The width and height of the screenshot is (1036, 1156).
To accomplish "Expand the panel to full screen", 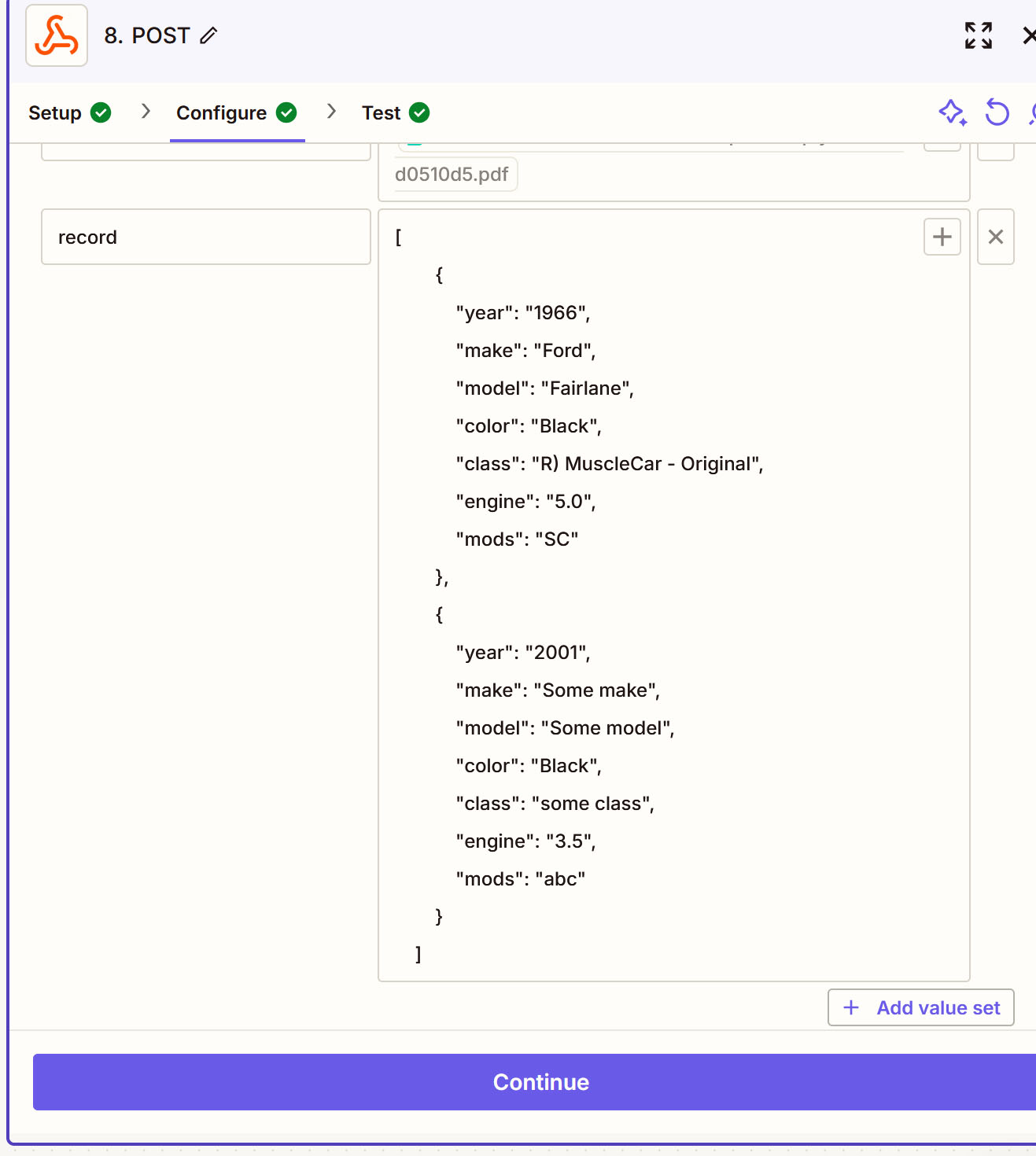I will (x=979, y=35).
